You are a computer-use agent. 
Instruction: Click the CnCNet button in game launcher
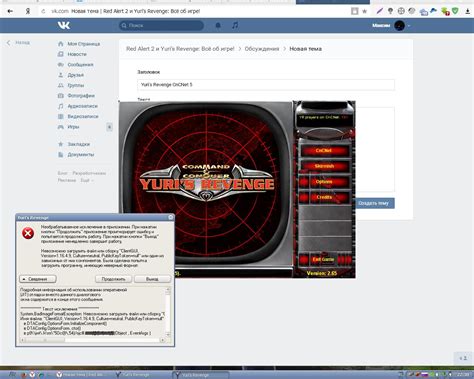pos(324,150)
